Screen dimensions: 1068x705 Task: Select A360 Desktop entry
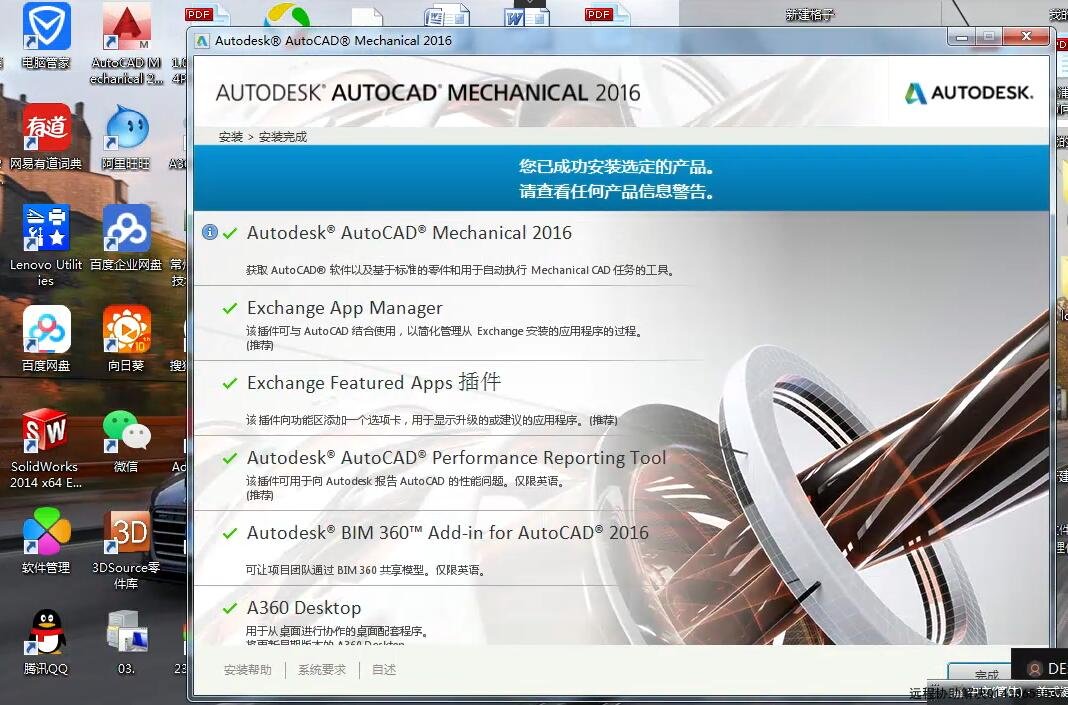(304, 608)
